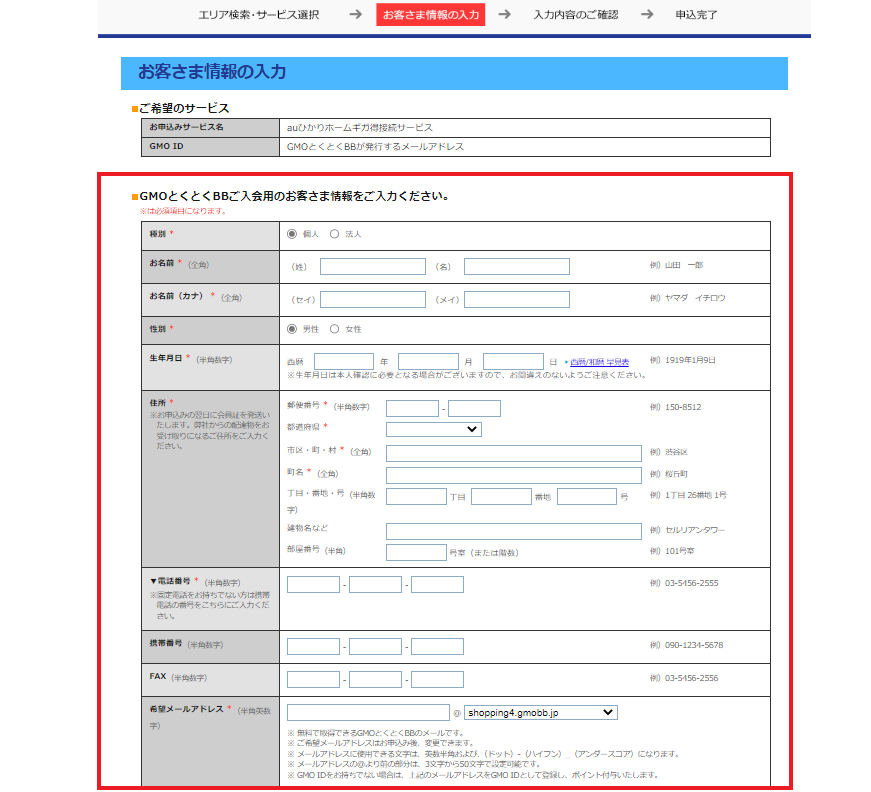
Task: Click the GMOとくとくBBが発行するメールアドレス text
Action: [x=375, y=147]
